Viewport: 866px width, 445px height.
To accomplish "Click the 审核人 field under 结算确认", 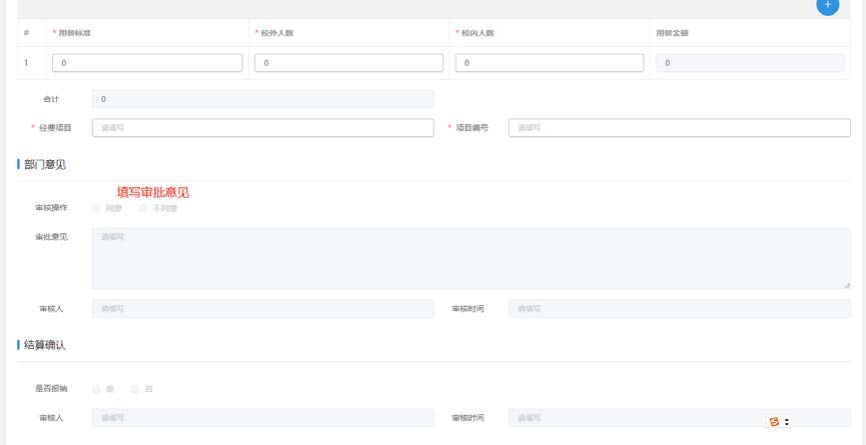I will 263,418.
